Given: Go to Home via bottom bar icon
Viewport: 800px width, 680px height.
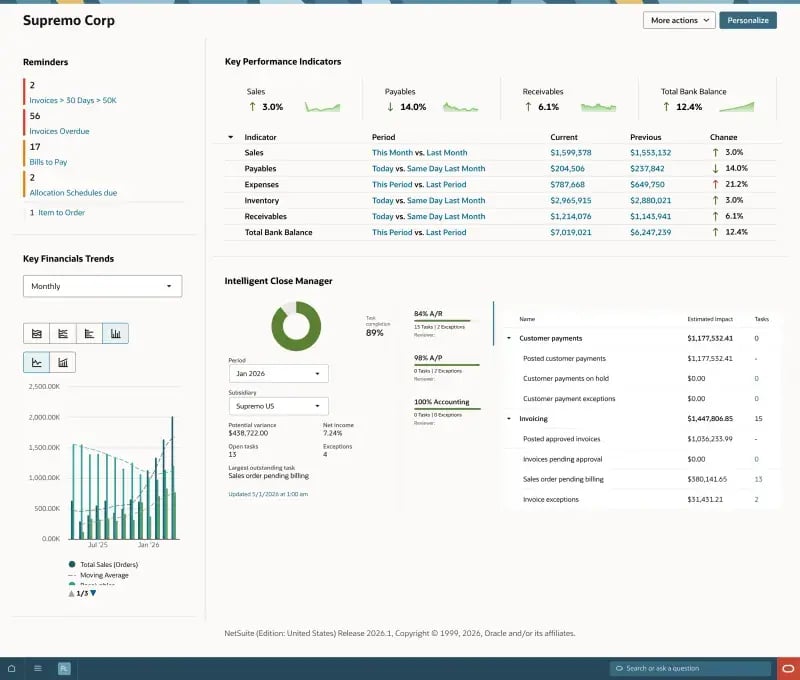Looking at the screenshot, I should 11,668.
